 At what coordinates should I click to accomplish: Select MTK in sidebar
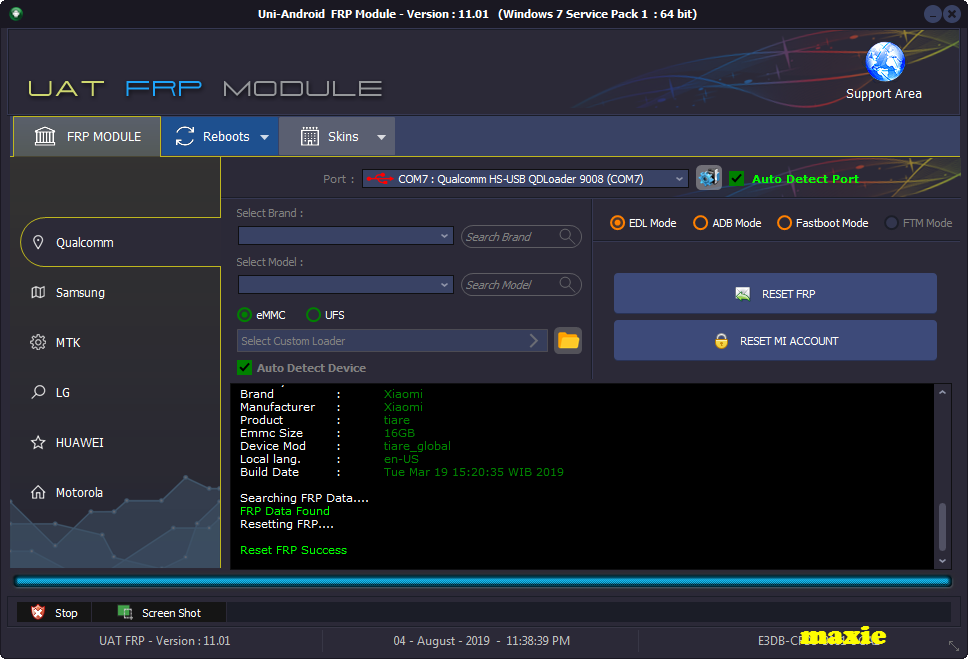click(x=115, y=342)
